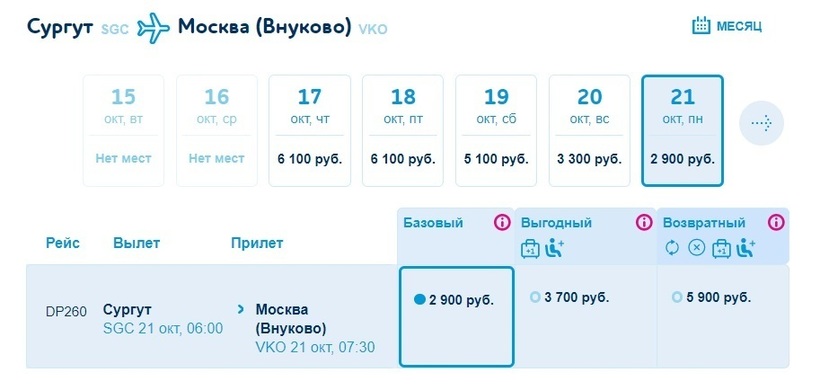The width and height of the screenshot is (820, 390).
Task: Click the seat selection icon under Выгодный
Action: (554, 248)
